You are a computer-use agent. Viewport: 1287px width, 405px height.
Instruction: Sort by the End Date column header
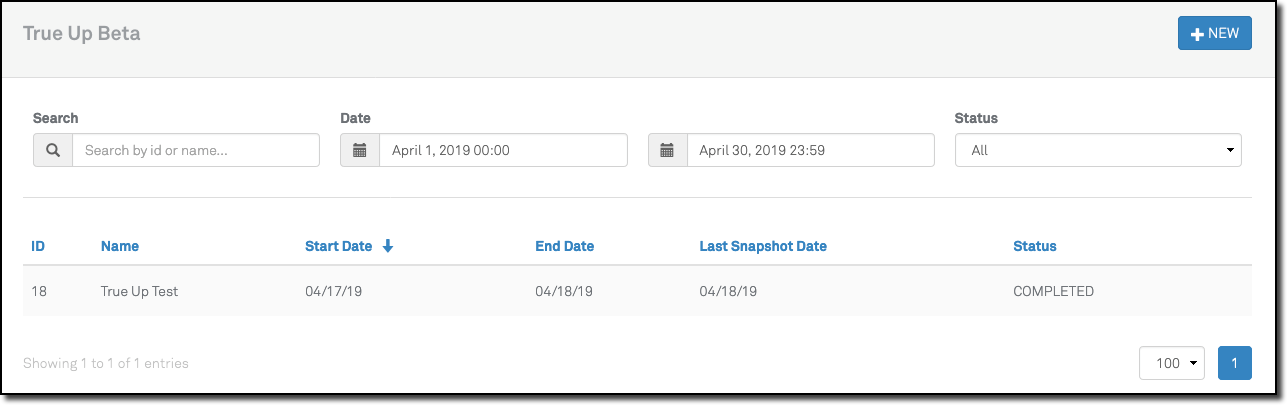pyautogui.click(x=564, y=246)
